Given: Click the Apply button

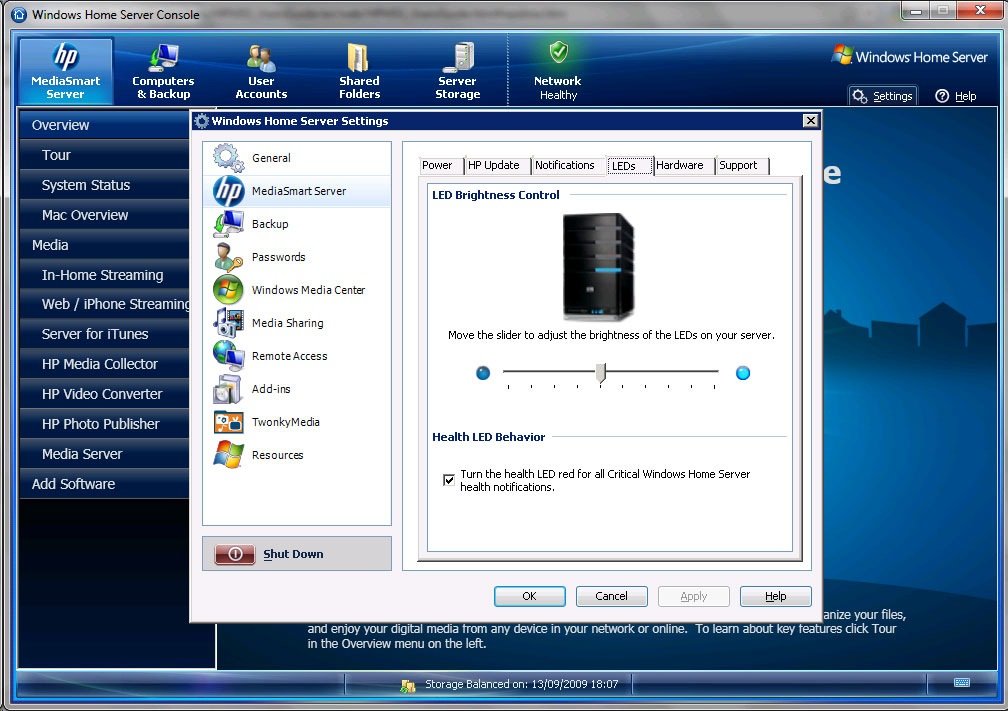Looking at the screenshot, I should pyautogui.click(x=694, y=597).
